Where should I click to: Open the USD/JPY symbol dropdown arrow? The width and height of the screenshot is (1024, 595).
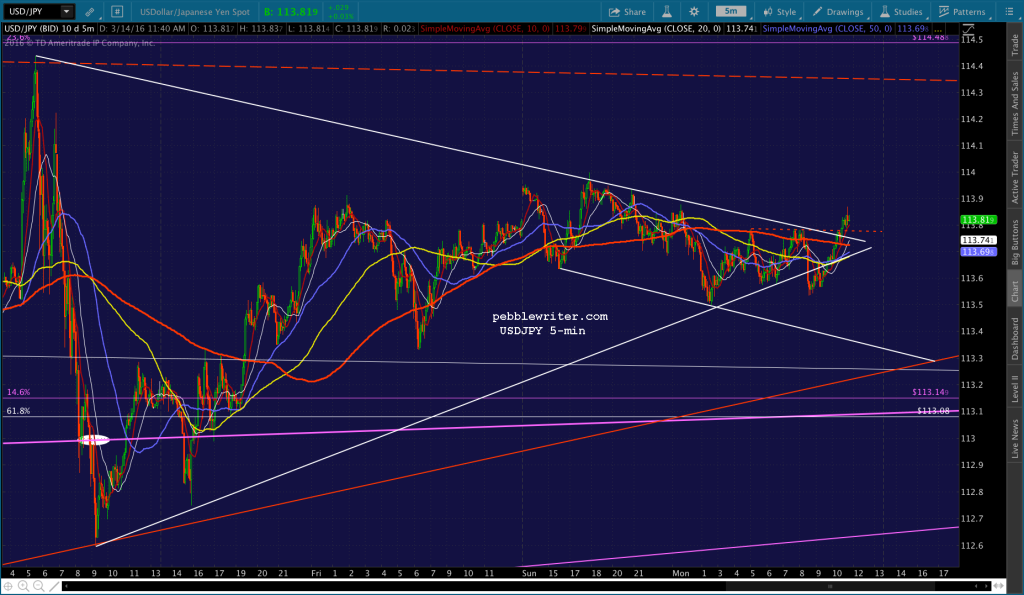tap(66, 12)
